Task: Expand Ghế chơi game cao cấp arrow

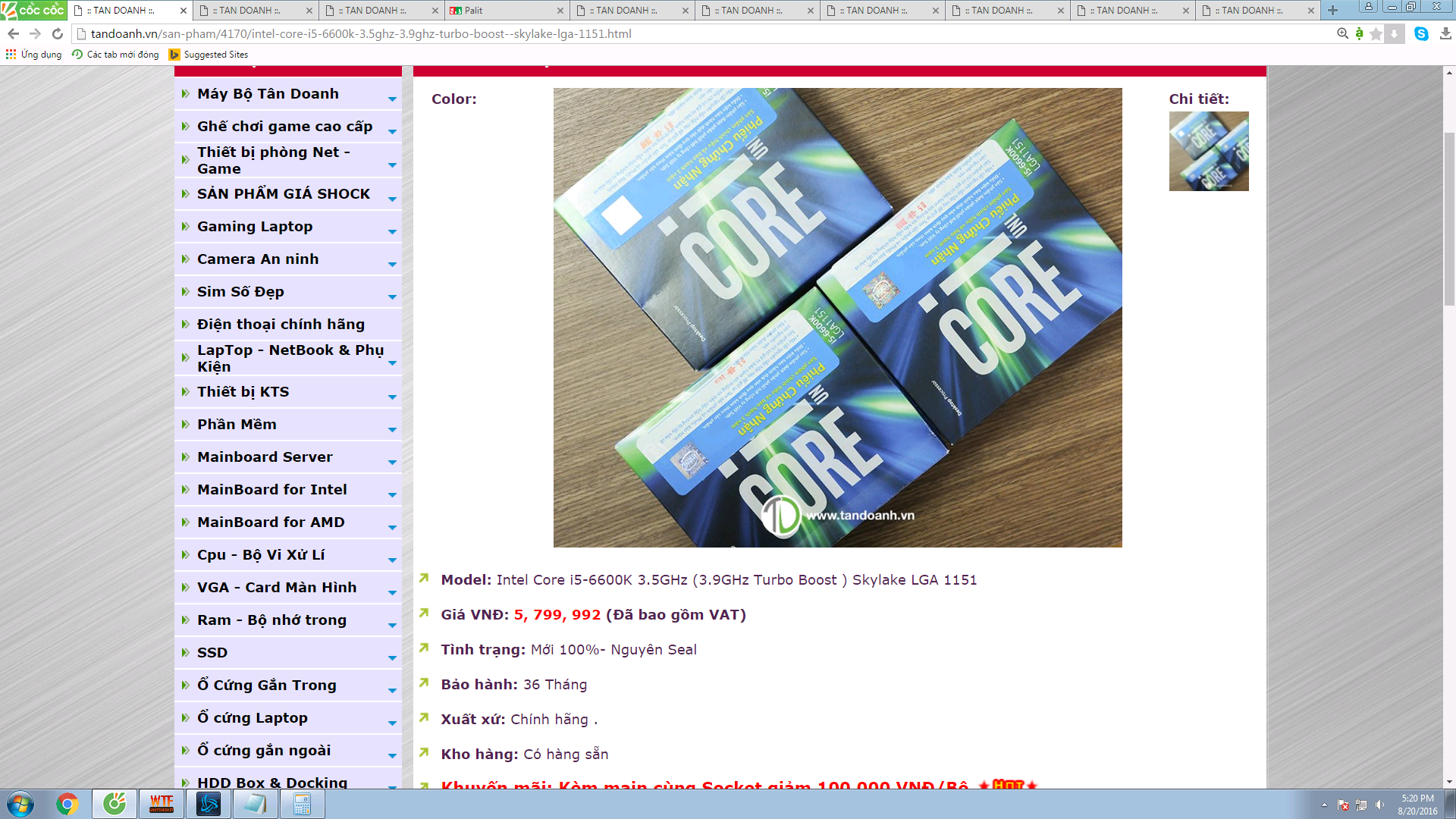Action: (x=392, y=132)
